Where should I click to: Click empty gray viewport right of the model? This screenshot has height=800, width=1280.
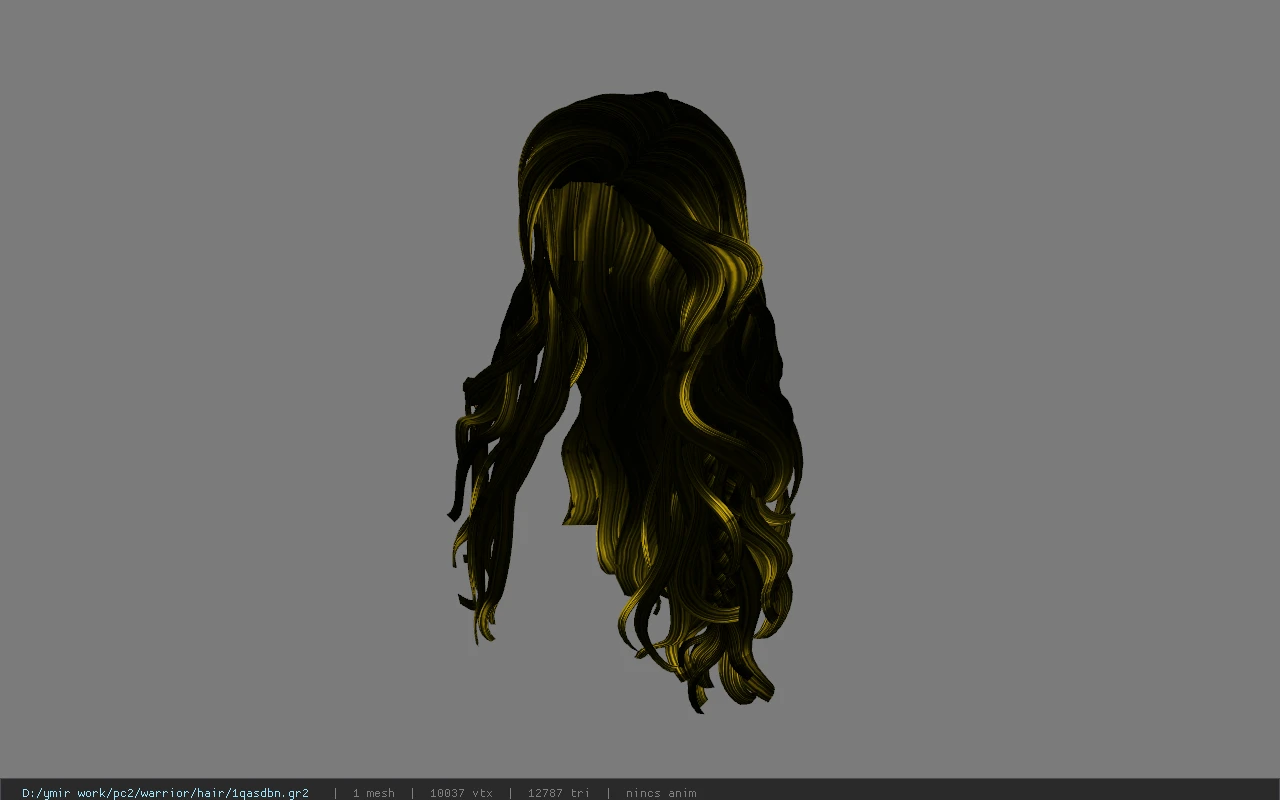coord(1040,400)
